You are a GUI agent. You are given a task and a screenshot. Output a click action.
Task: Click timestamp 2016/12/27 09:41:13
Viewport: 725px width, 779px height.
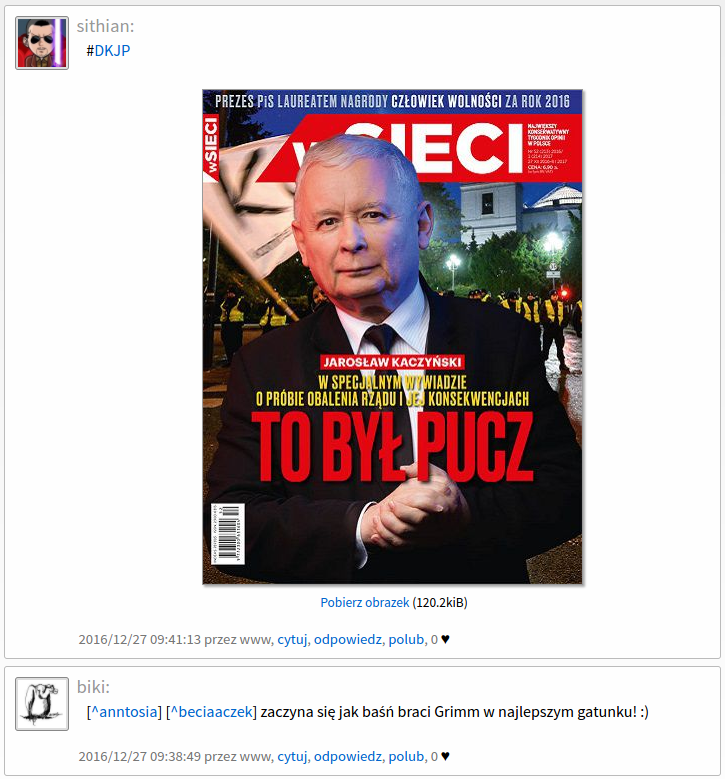pyautogui.click(x=140, y=639)
